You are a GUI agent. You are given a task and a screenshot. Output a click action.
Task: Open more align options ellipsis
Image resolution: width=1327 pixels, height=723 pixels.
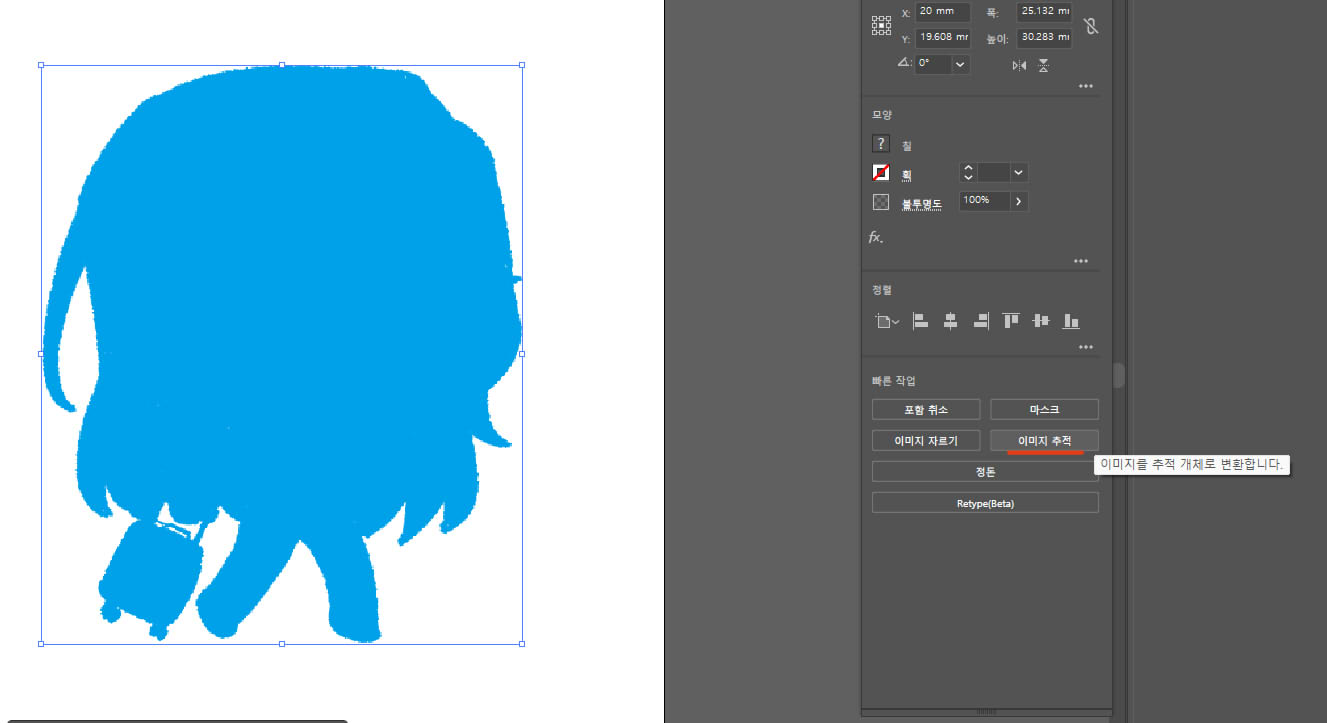[1085, 348]
